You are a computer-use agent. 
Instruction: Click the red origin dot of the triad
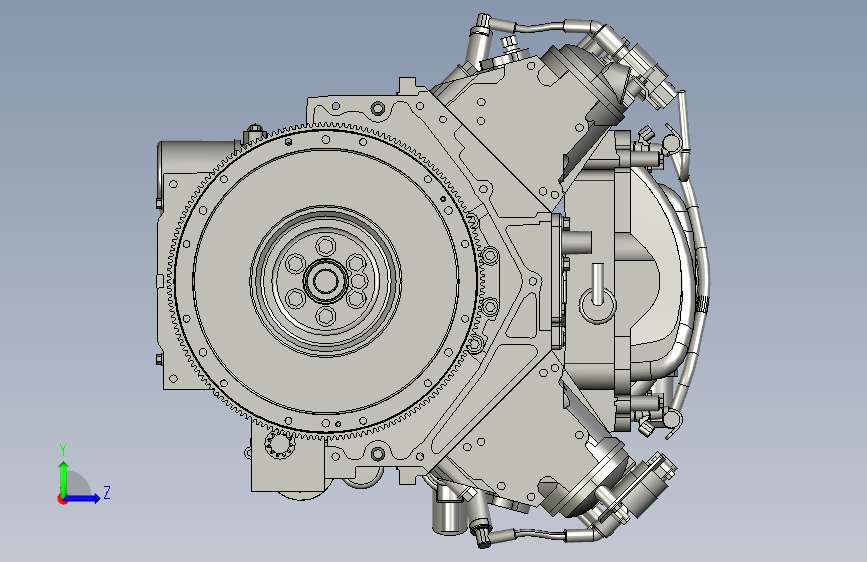point(62,499)
